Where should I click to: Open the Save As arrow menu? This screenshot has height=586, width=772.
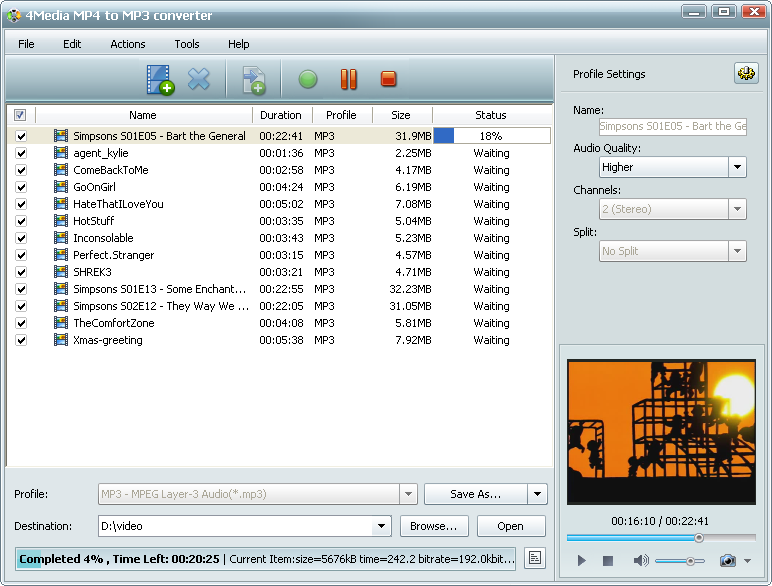[538, 494]
